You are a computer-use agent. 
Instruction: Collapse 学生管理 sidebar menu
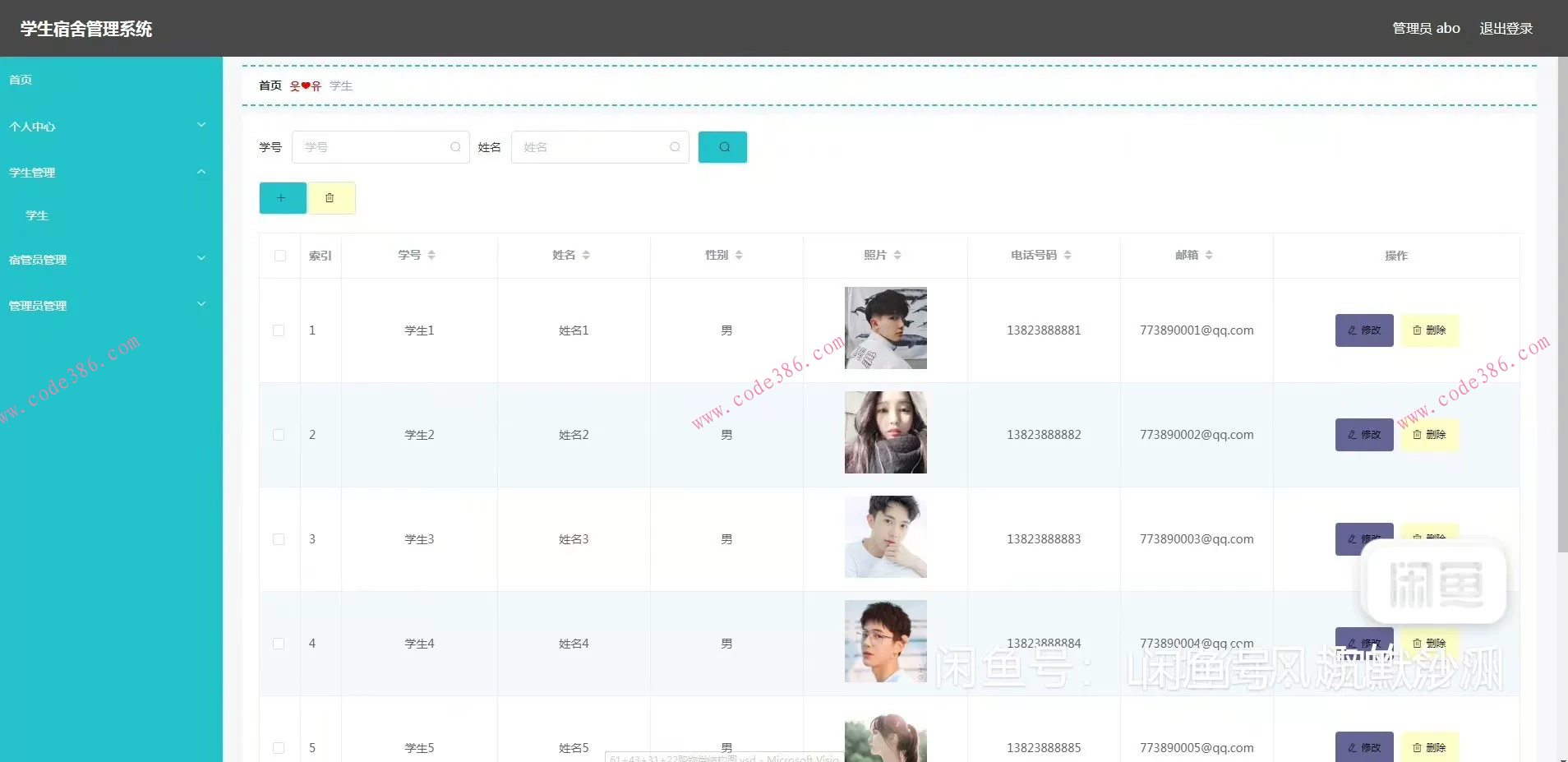click(x=111, y=172)
